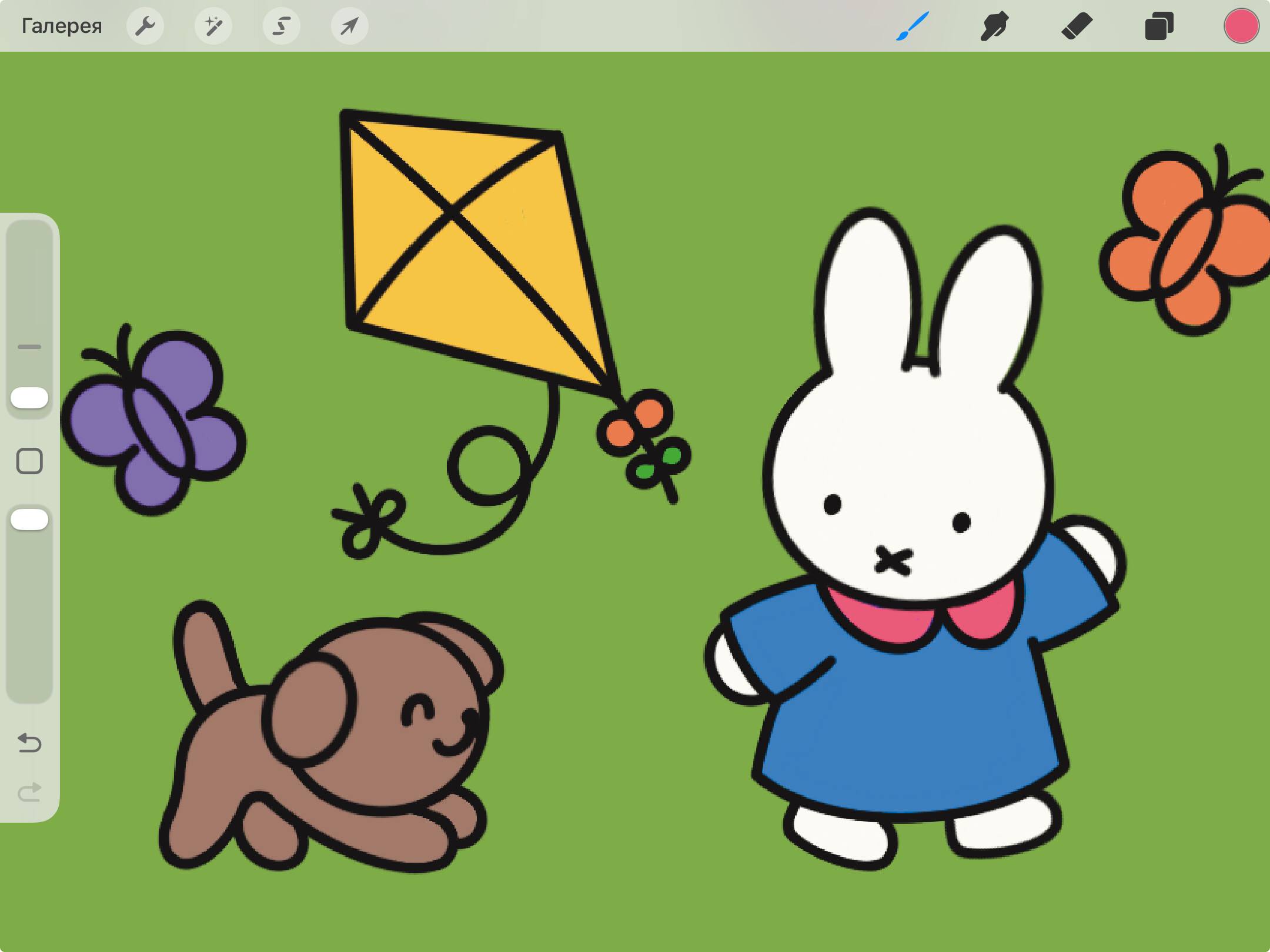Click the brush opacity slider handle
The width and height of the screenshot is (1270, 952).
pyautogui.click(x=29, y=519)
